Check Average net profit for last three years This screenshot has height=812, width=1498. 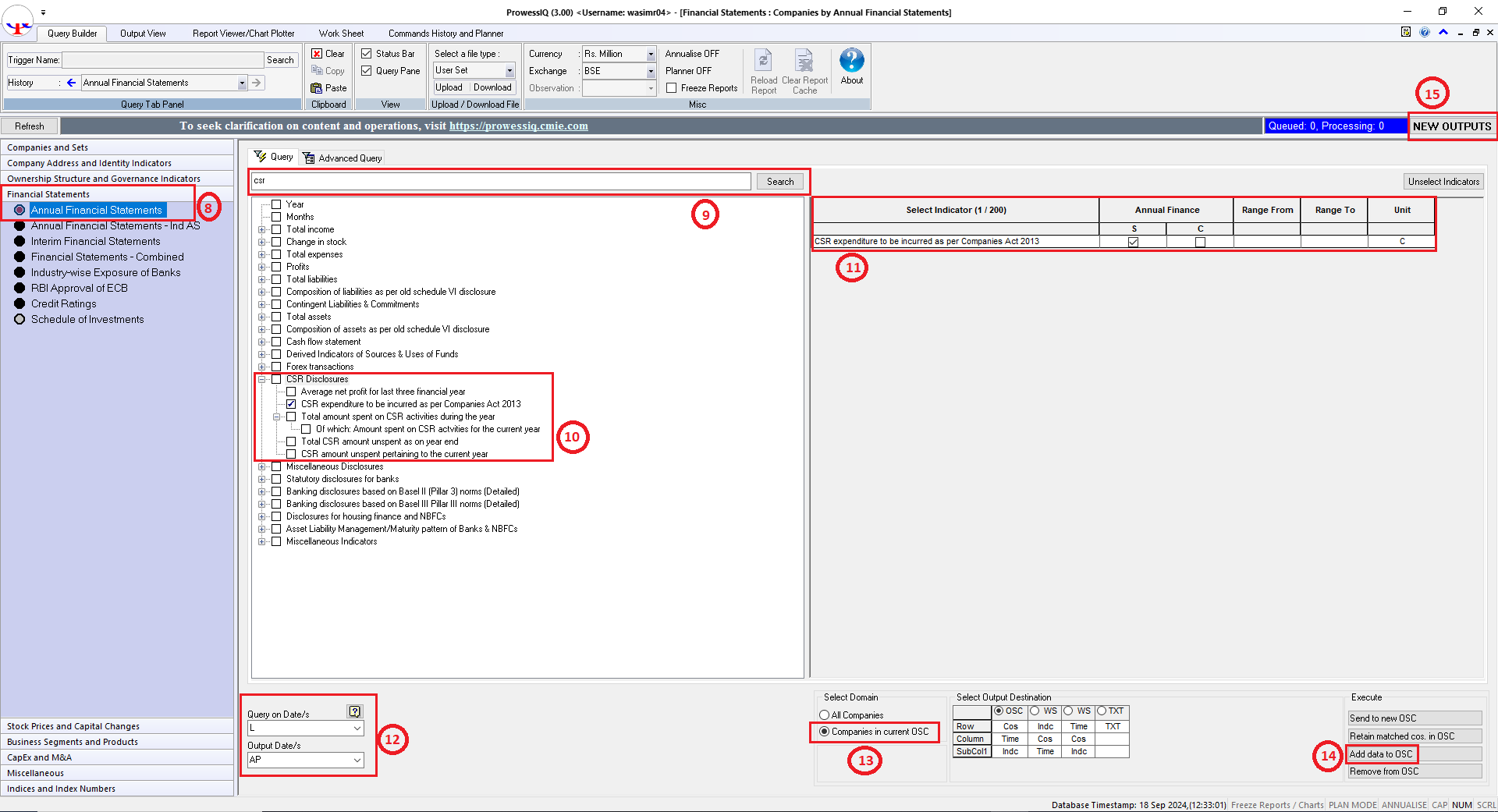291,392
